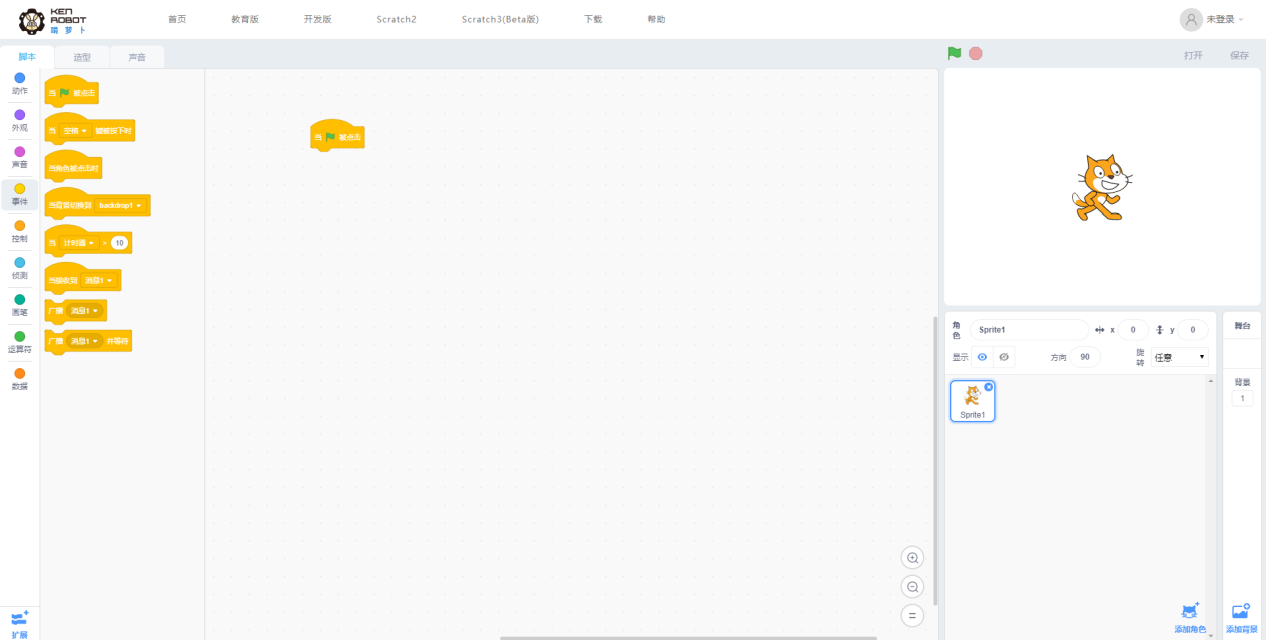Open the 空格 key dropdown in palette block
Image resolution: width=1266 pixels, height=640 pixels.
75,131
